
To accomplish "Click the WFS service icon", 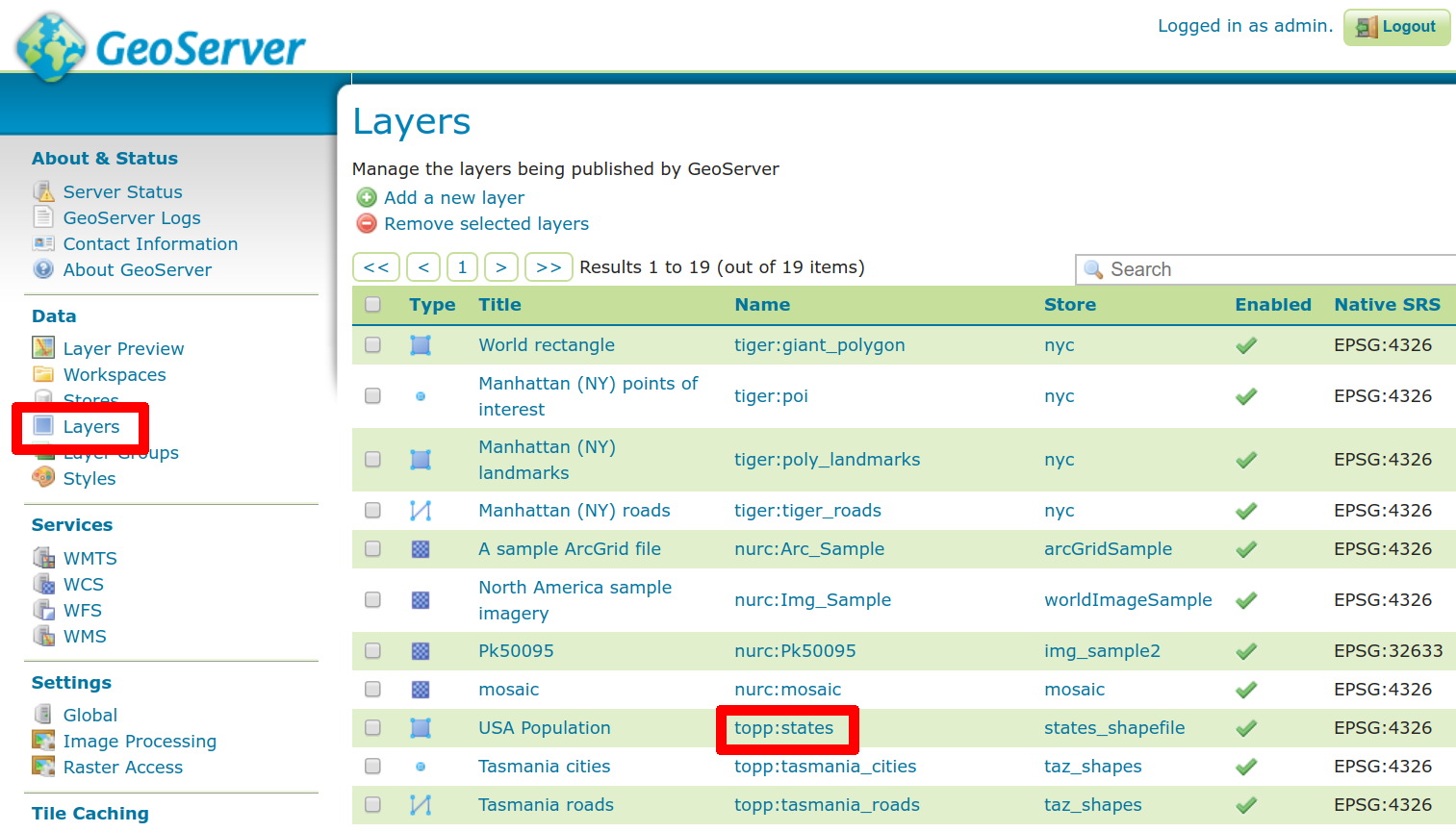I will (x=43, y=610).
